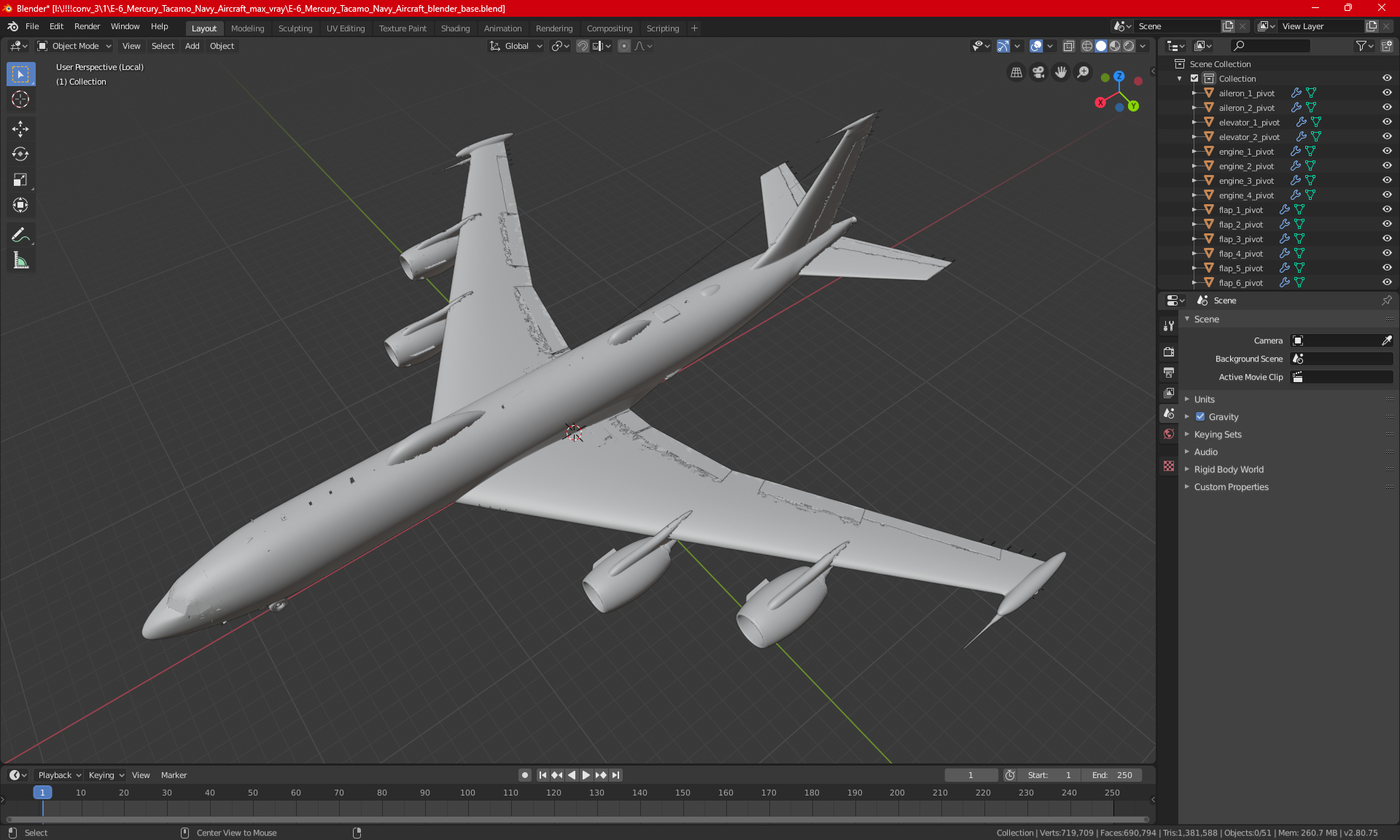This screenshot has width=1400, height=840.
Task: Jump to the start frame
Action: pyautogui.click(x=542, y=775)
